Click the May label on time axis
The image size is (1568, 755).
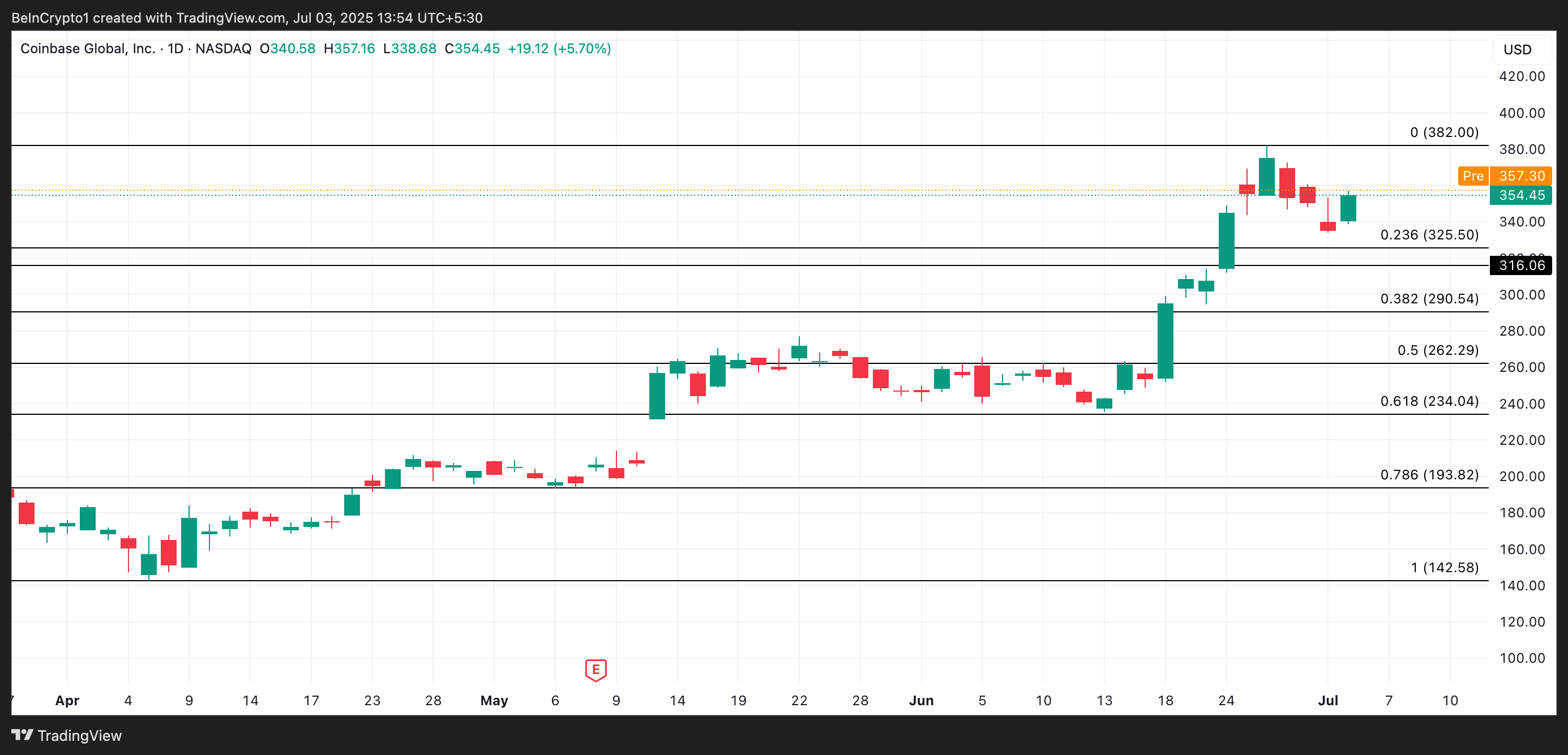(494, 700)
